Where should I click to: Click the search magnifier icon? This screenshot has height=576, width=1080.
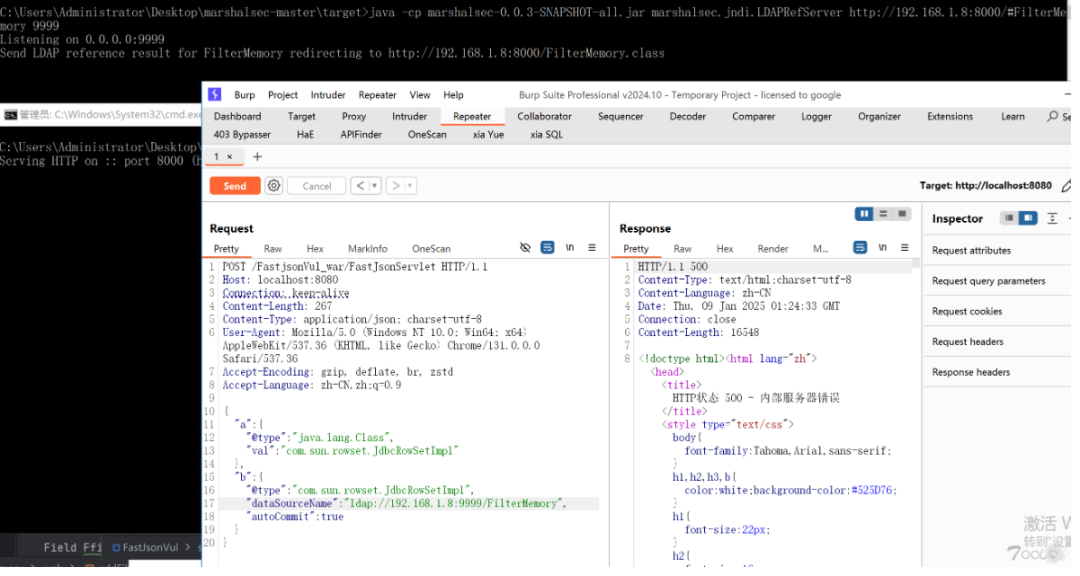coord(1052,116)
